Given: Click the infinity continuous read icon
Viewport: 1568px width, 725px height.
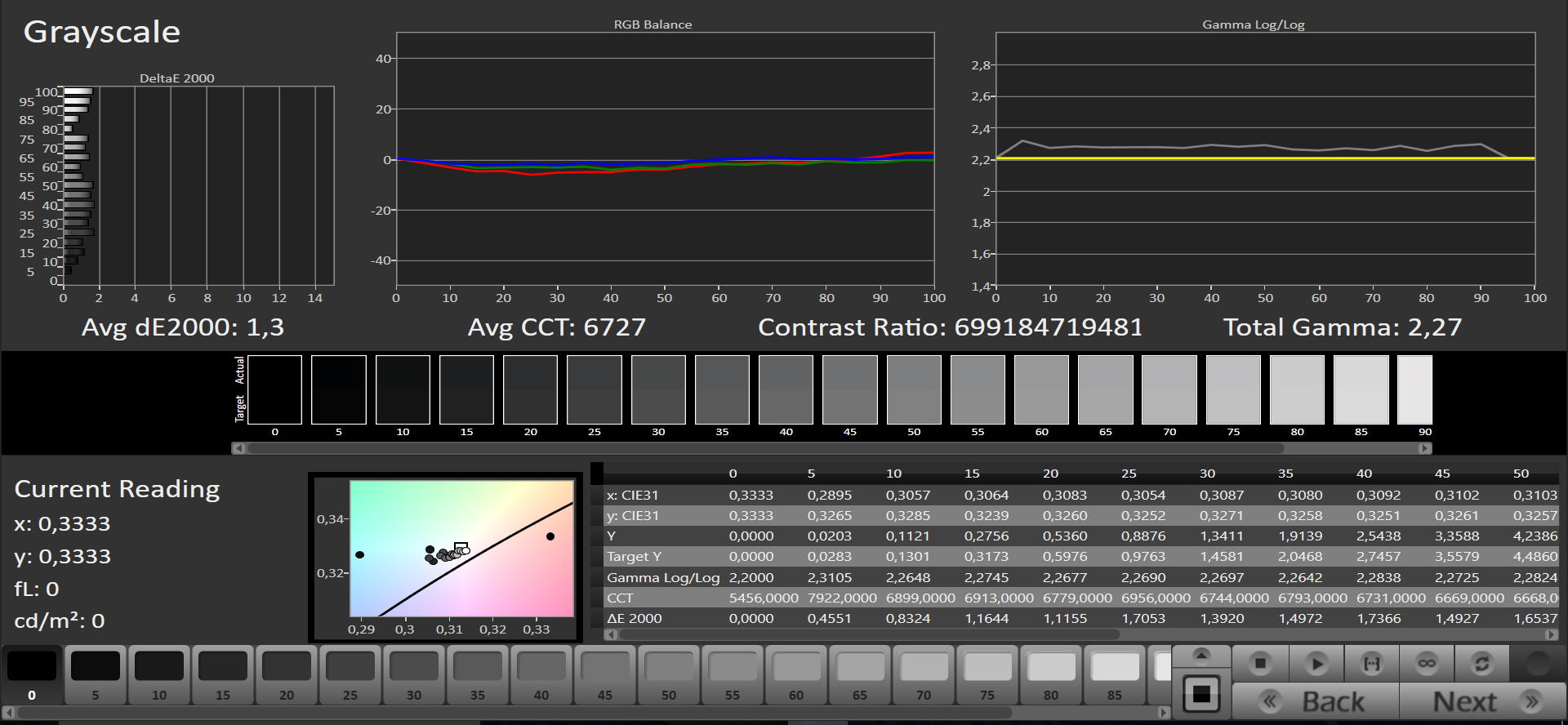Looking at the screenshot, I should pos(1427,663).
